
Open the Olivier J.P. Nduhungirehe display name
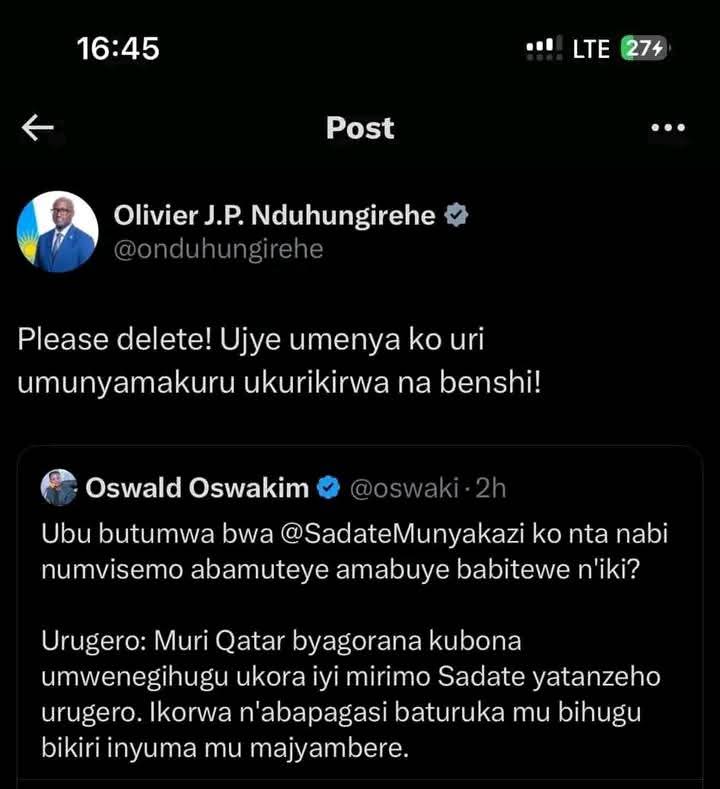pos(275,215)
